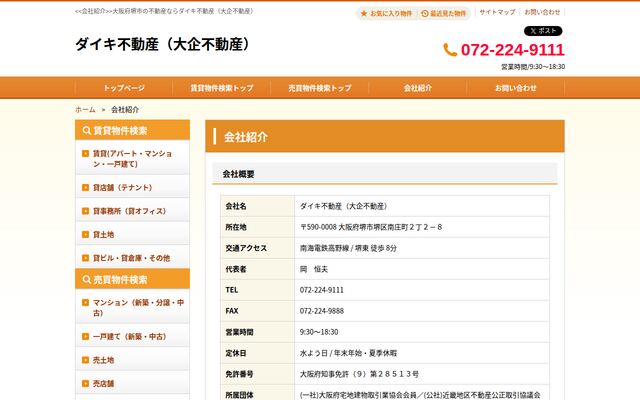The width and height of the screenshot is (640, 400).
Task: Open the サイトマップ link at top
Action: click(497, 12)
